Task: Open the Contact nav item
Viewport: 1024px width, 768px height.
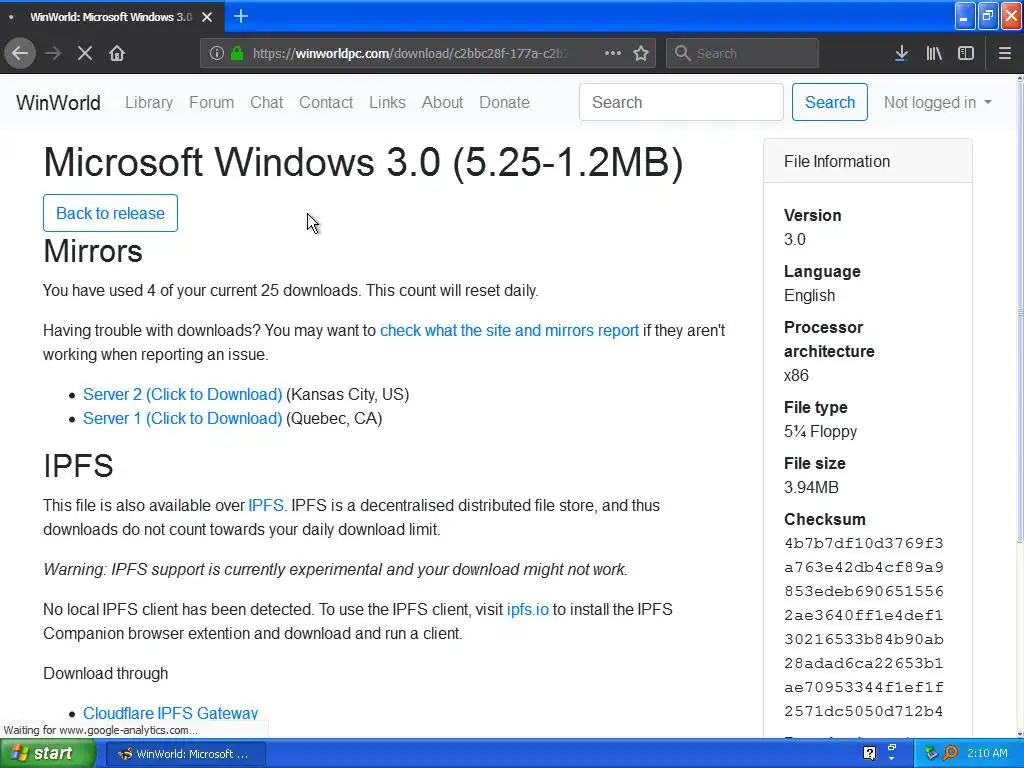Action: [x=326, y=103]
